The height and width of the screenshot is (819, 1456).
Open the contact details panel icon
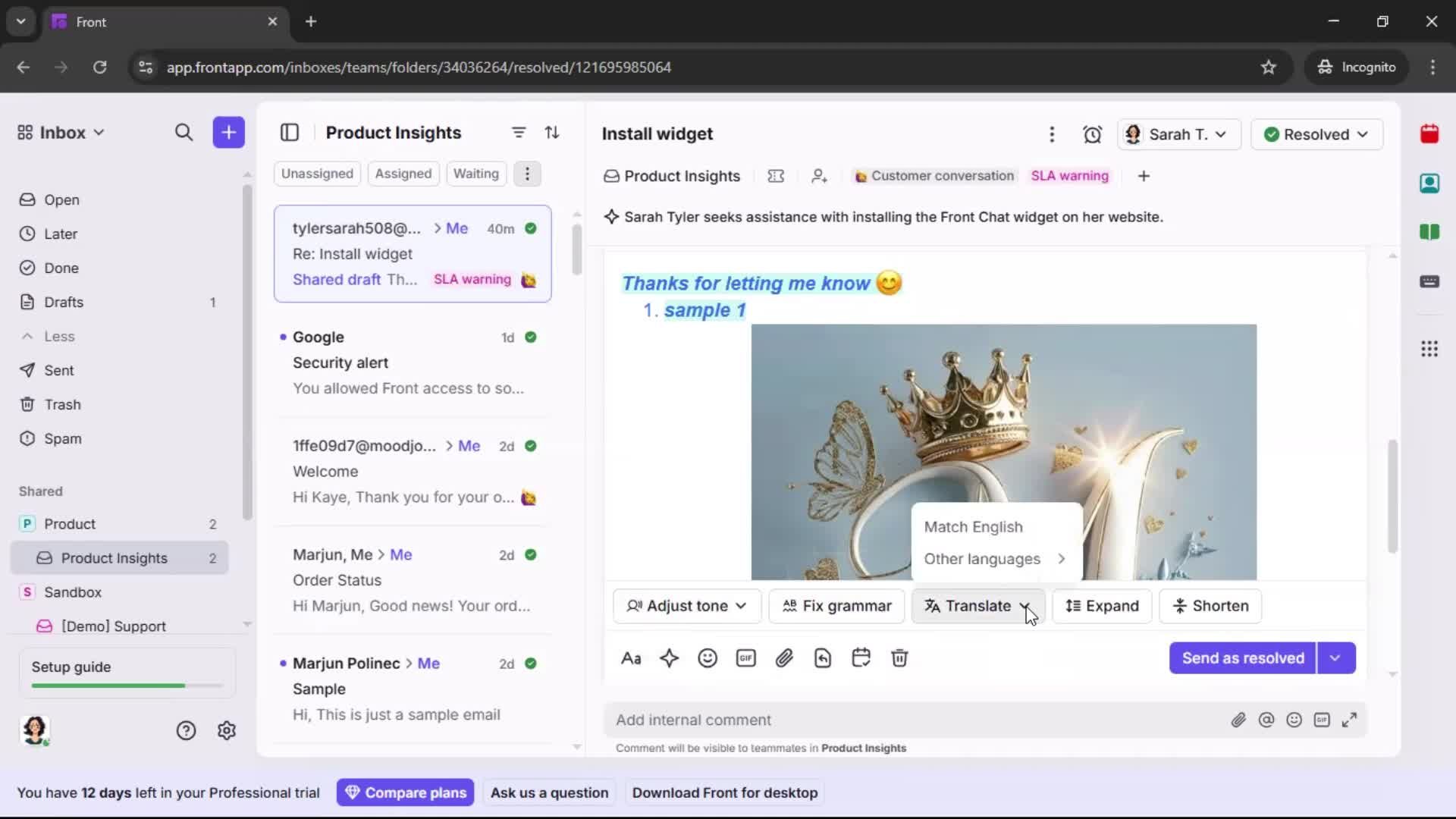[1429, 183]
